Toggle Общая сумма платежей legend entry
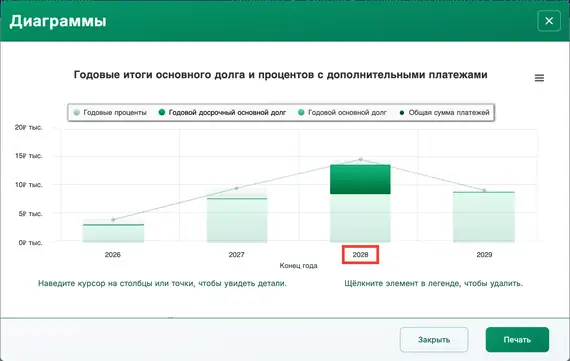570x361 pixels. 444,113
